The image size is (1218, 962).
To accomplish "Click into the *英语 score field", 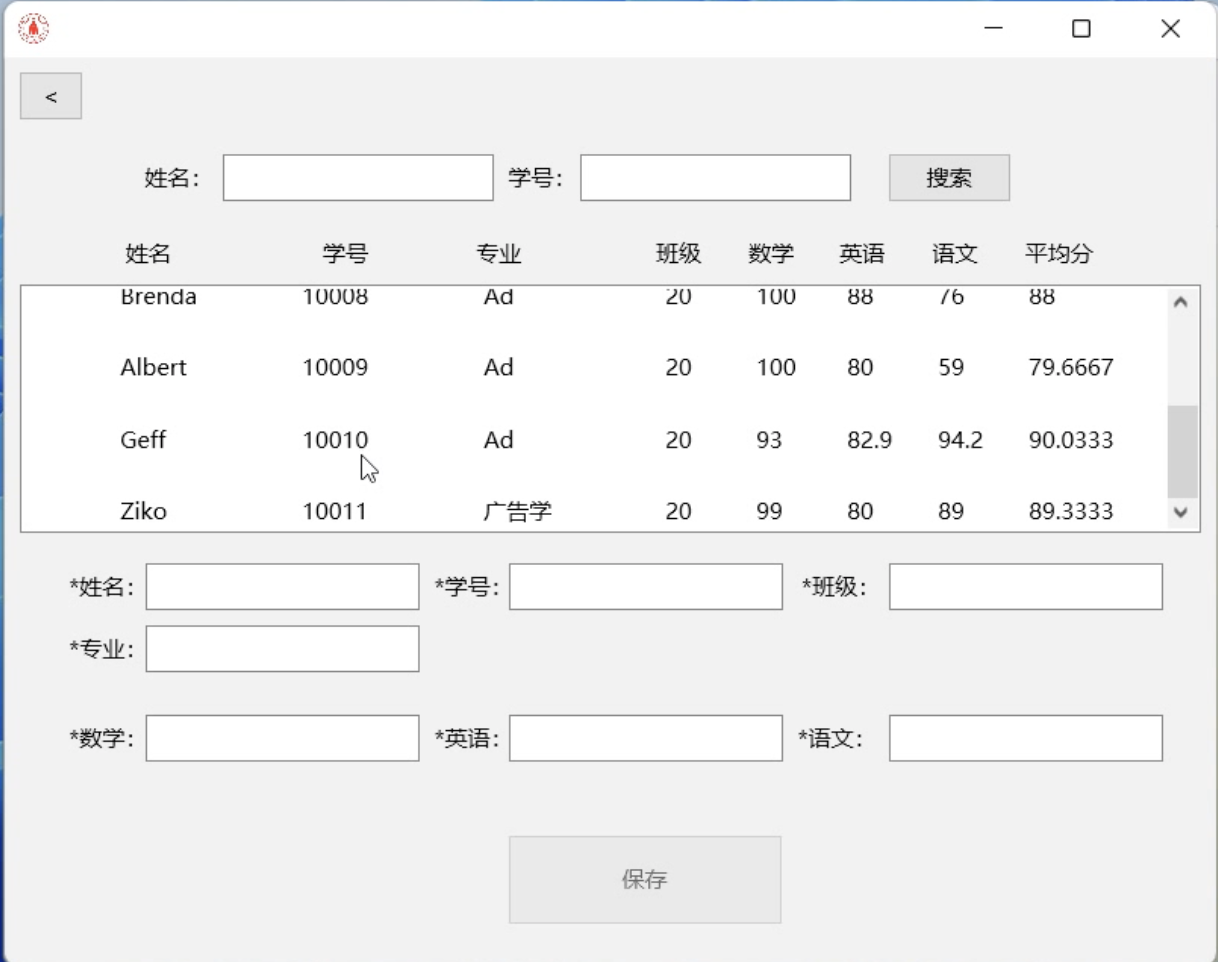I will pyautogui.click(x=645, y=738).
